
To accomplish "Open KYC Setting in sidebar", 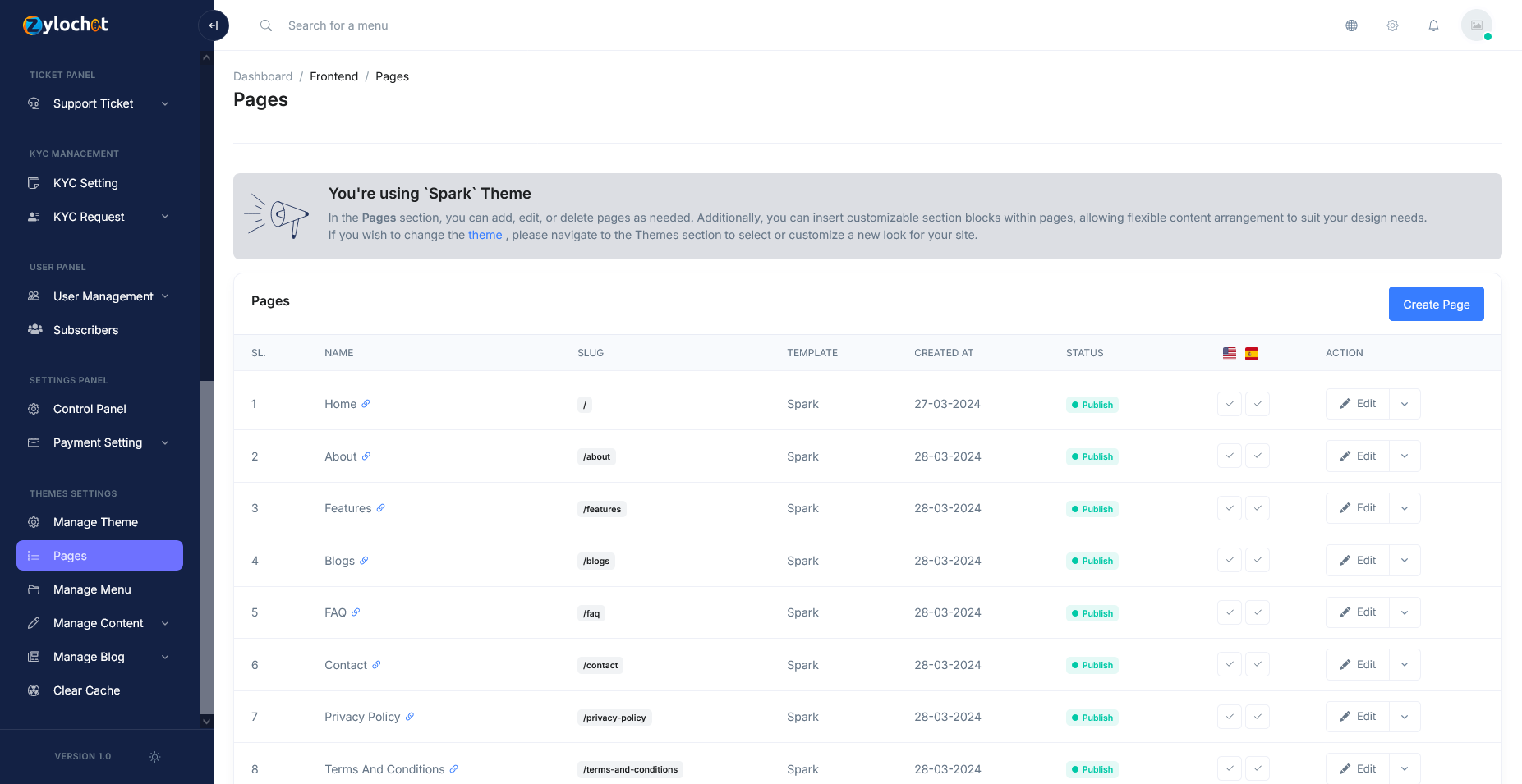I will click(x=99, y=183).
